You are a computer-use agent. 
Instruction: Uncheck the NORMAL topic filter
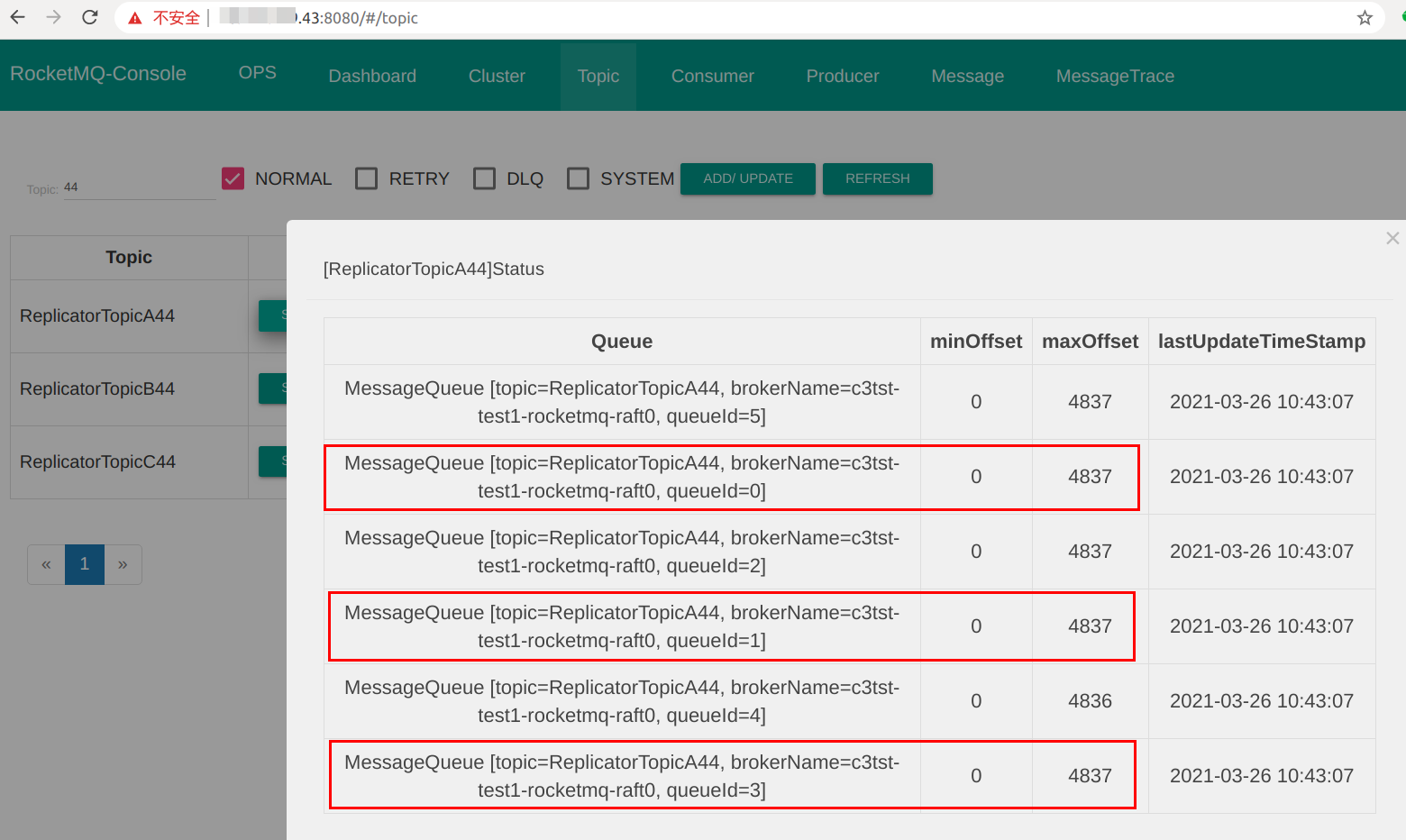[233, 178]
